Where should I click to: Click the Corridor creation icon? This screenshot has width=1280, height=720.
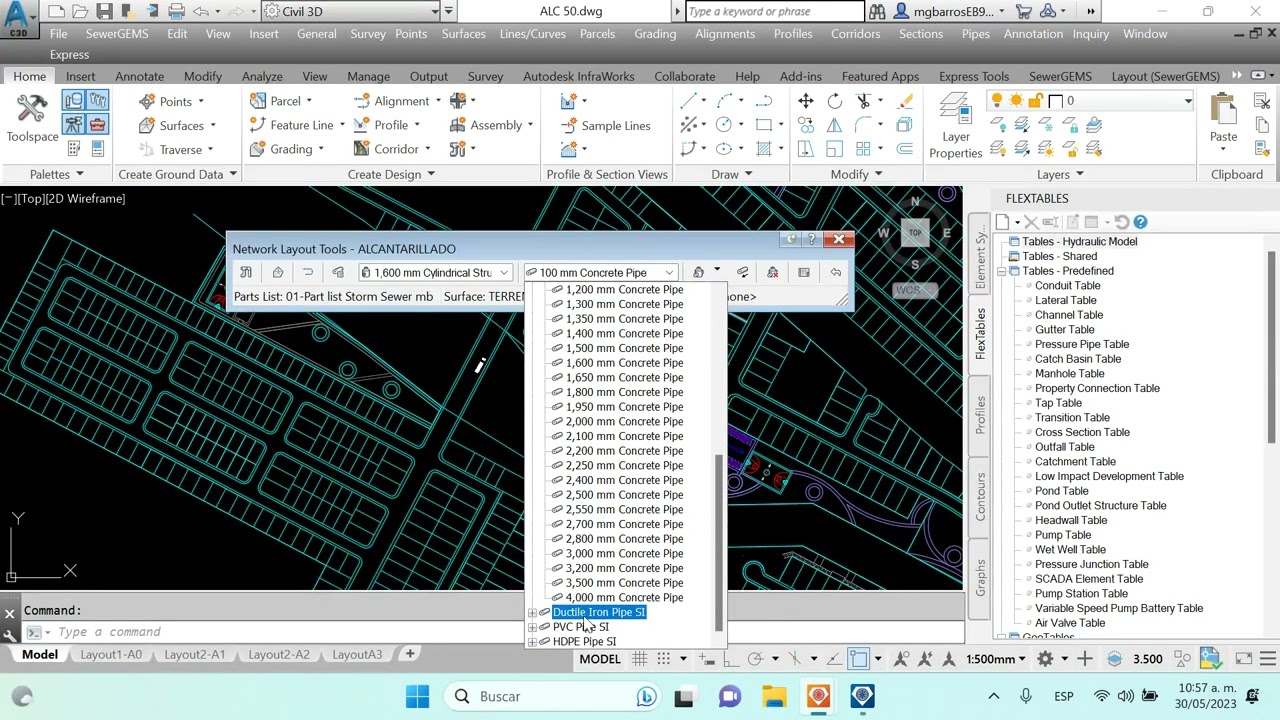click(362, 149)
